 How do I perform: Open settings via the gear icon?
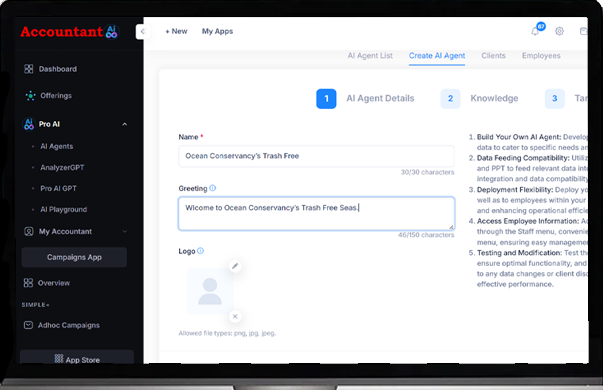(x=559, y=31)
